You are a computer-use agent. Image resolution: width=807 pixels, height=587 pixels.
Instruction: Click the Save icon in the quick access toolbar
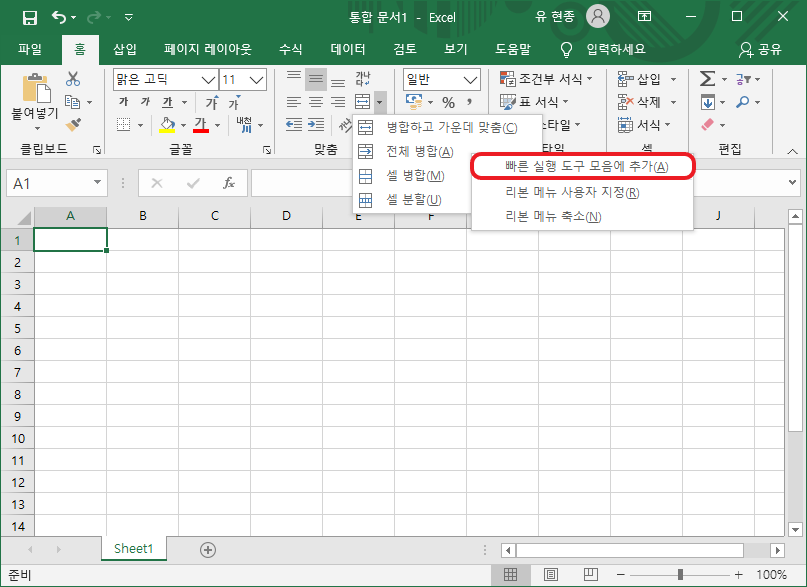(30, 17)
